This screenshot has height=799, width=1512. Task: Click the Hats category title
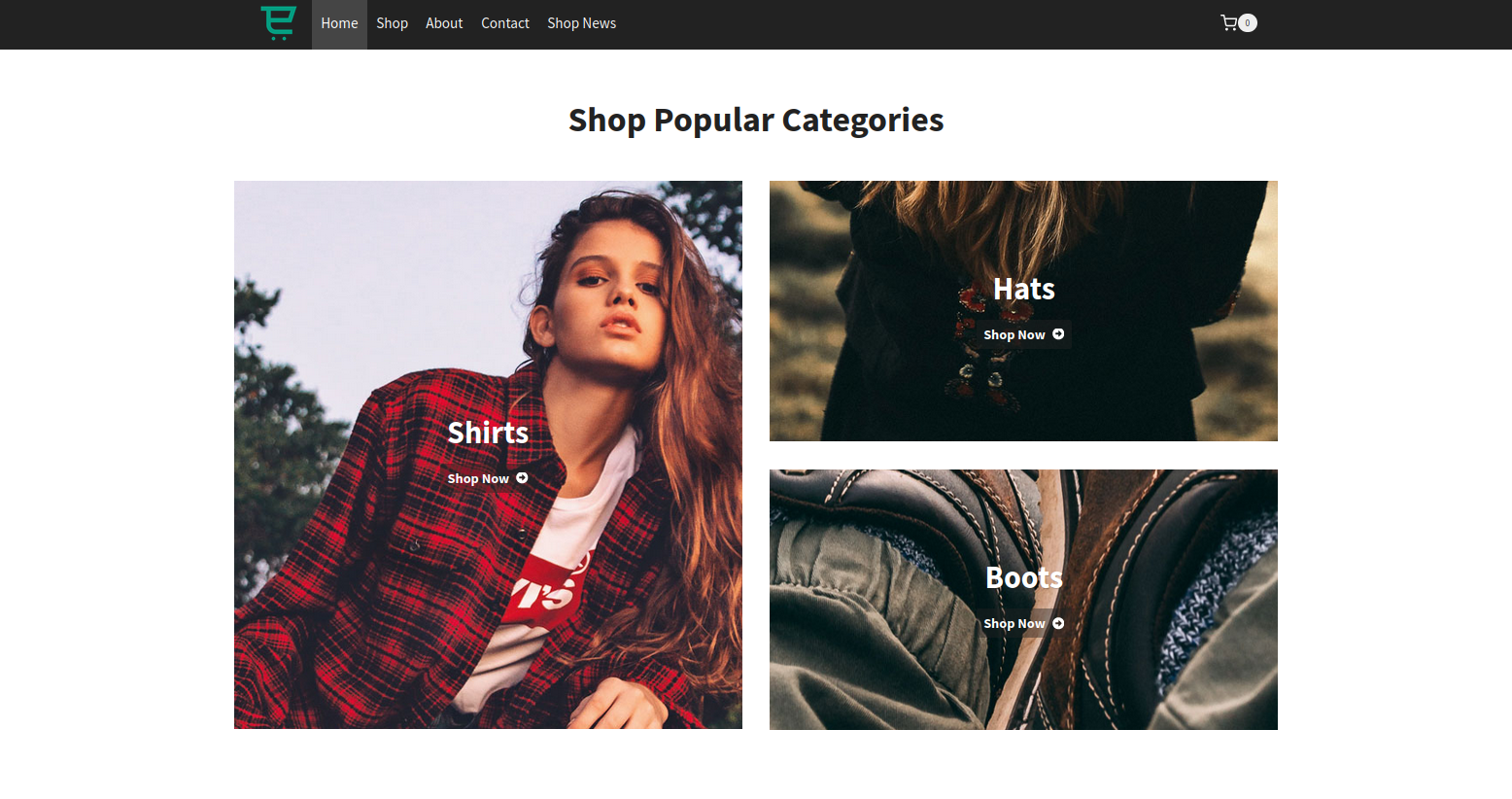tap(1023, 289)
